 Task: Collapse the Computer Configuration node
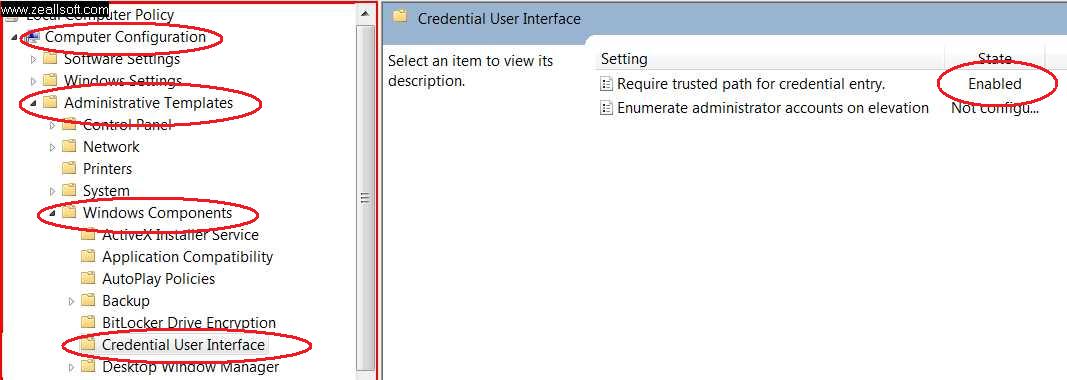point(15,37)
